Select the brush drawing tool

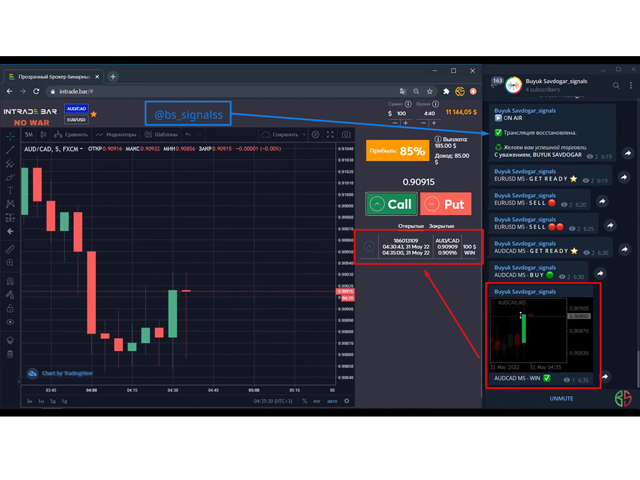click(x=10, y=178)
